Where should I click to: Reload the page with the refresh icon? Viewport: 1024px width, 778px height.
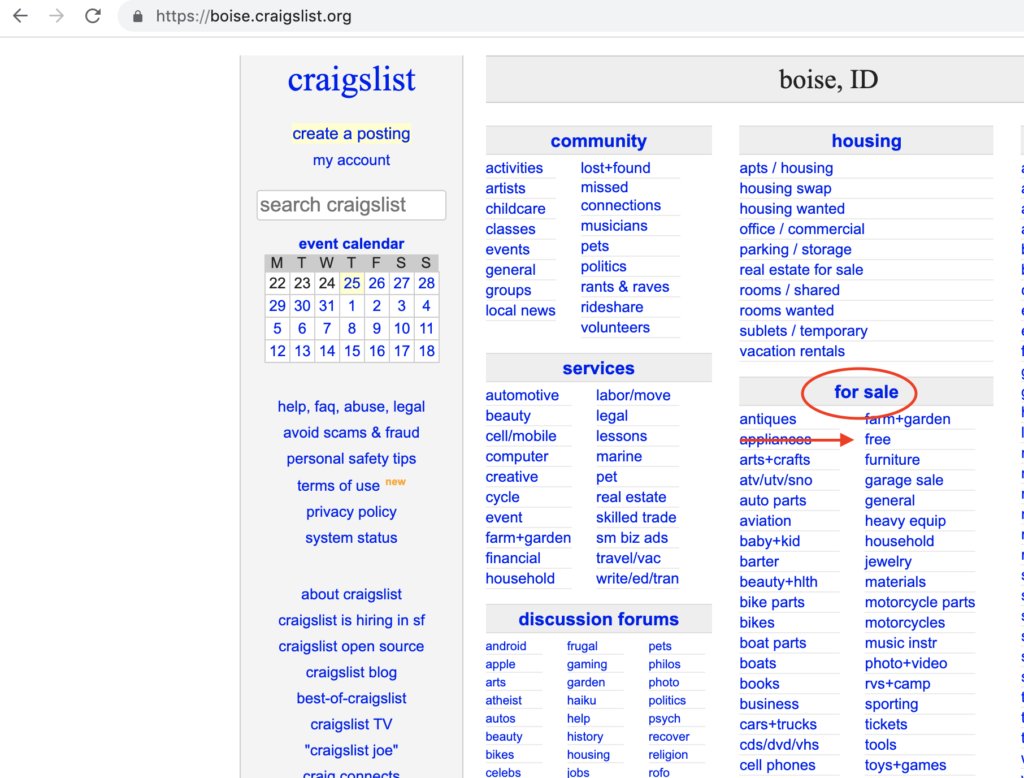click(x=93, y=16)
